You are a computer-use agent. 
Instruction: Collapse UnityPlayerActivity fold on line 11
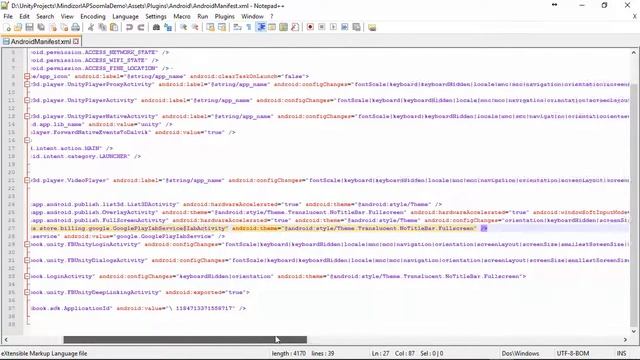pyautogui.click(x=27, y=100)
